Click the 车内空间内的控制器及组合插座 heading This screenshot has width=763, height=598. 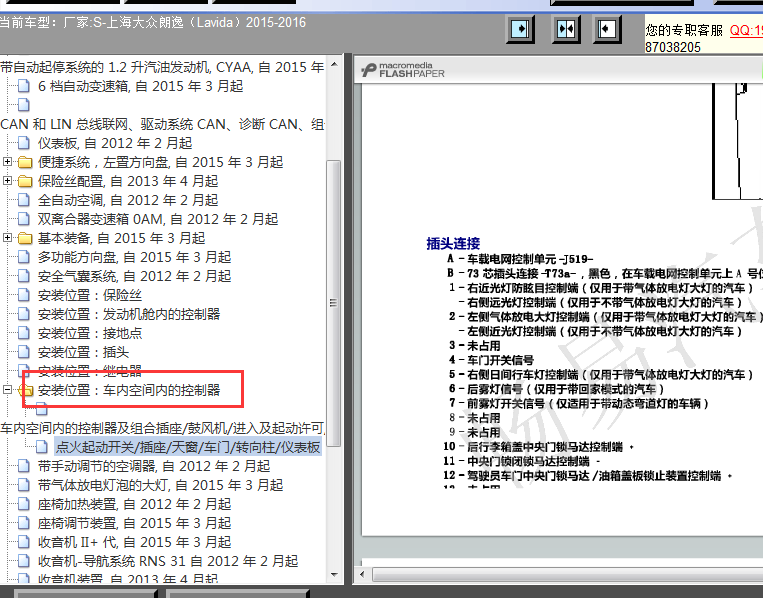pos(162,428)
